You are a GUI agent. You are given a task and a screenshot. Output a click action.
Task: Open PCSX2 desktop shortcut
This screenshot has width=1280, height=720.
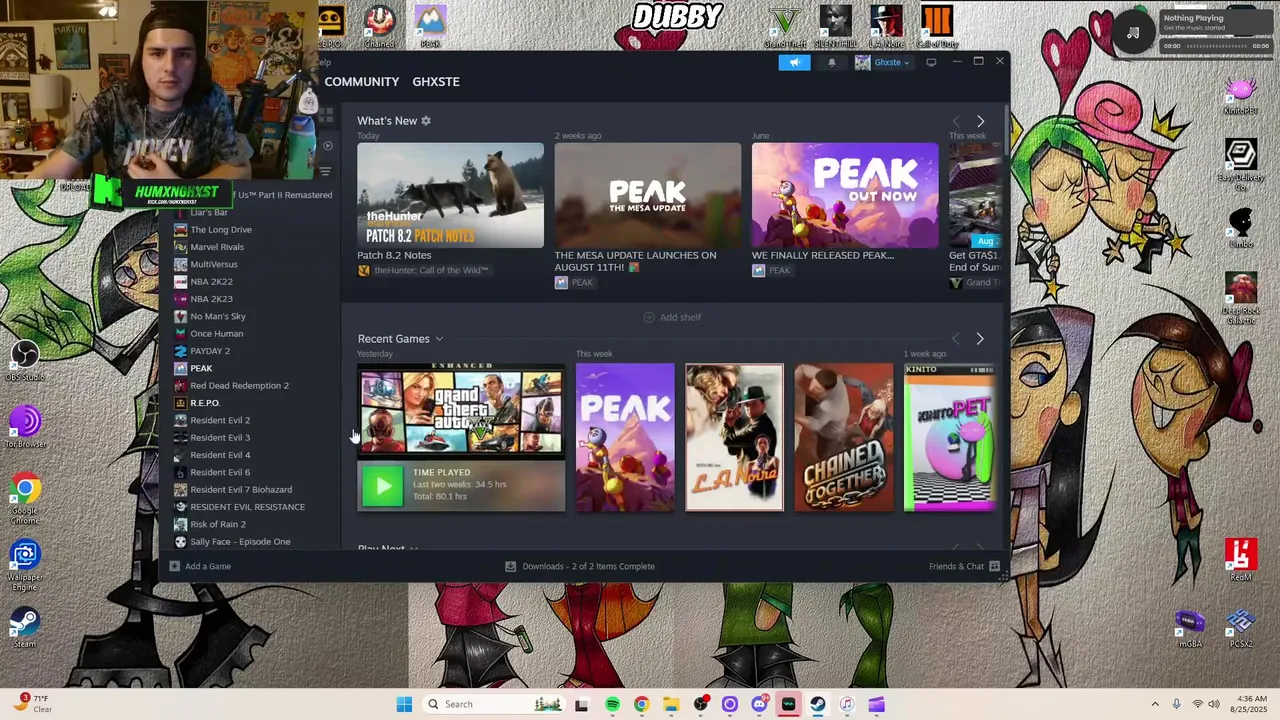point(1241,628)
